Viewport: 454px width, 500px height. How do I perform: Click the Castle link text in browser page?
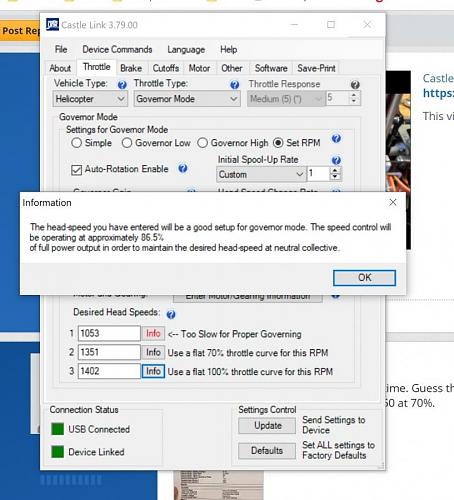(438, 78)
